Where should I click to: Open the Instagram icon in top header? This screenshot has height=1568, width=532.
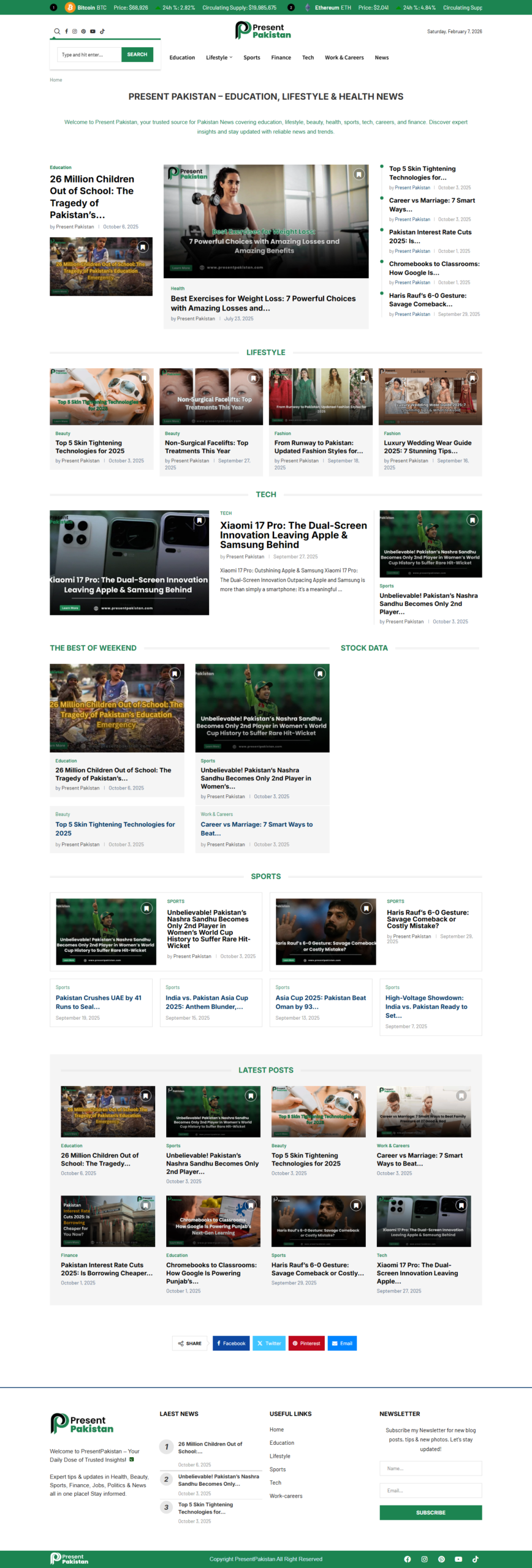coord(75,31)
